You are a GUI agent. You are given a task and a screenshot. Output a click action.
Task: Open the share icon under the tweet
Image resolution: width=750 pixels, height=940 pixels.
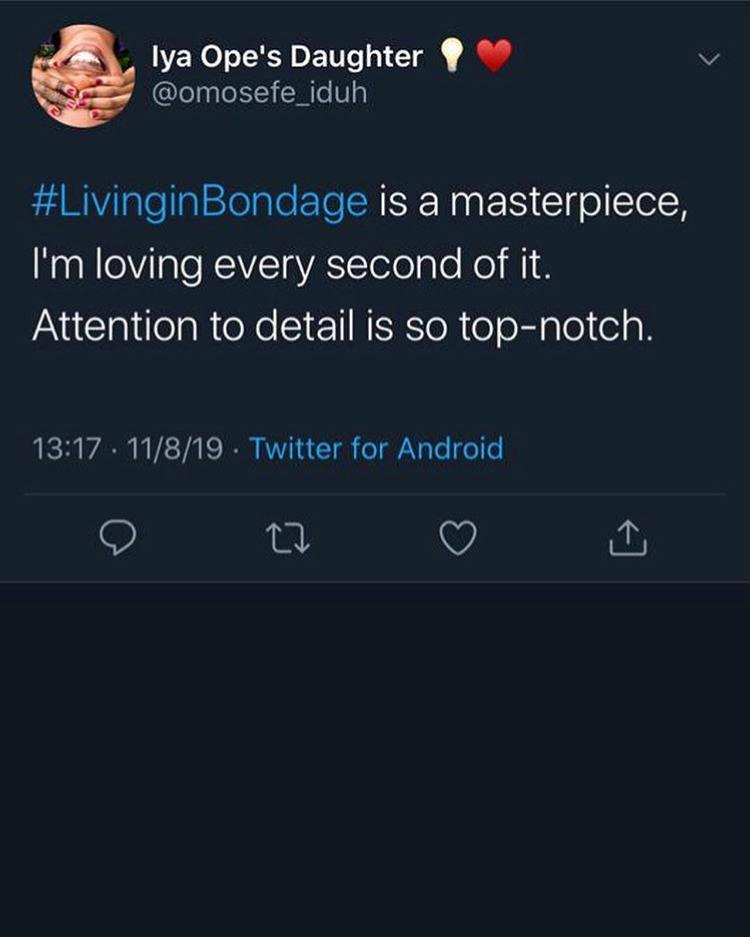[x=628, y=540]
